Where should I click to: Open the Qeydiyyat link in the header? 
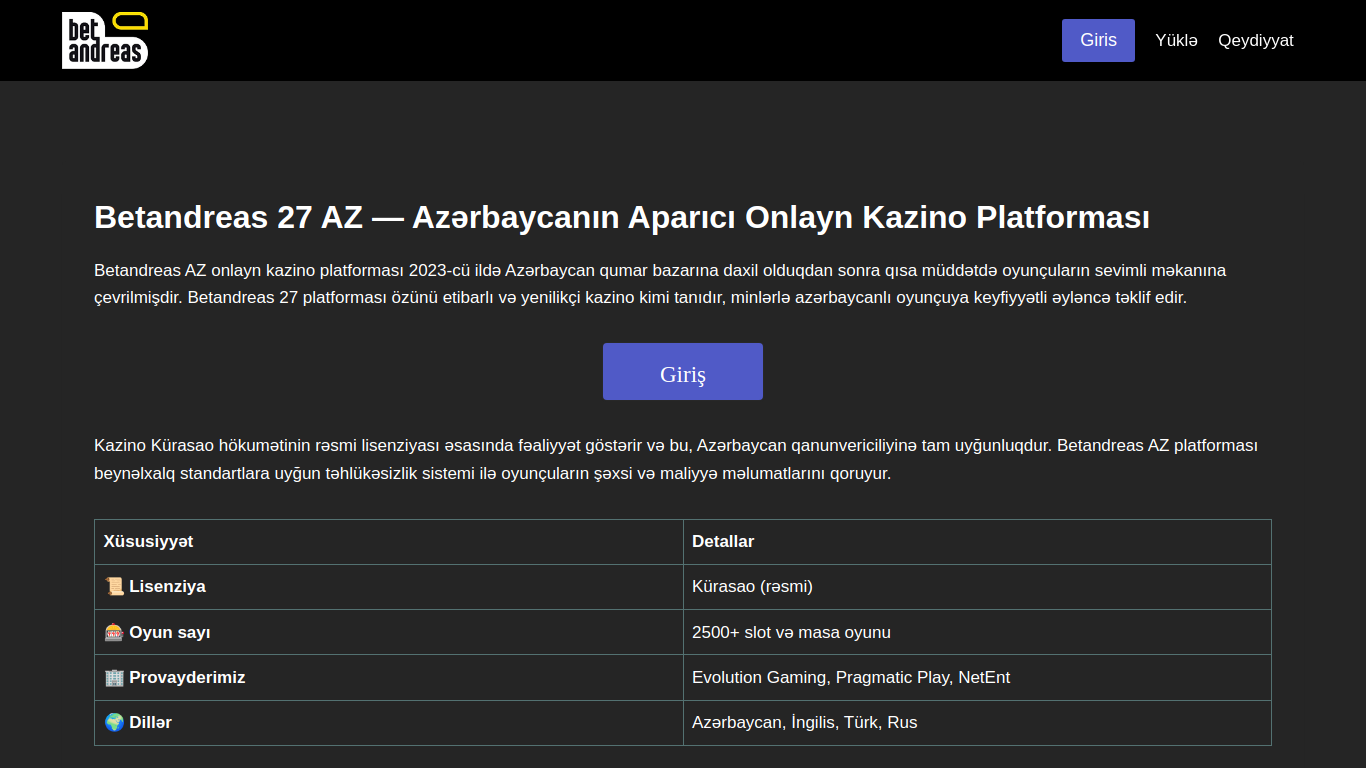(1256, 40)
